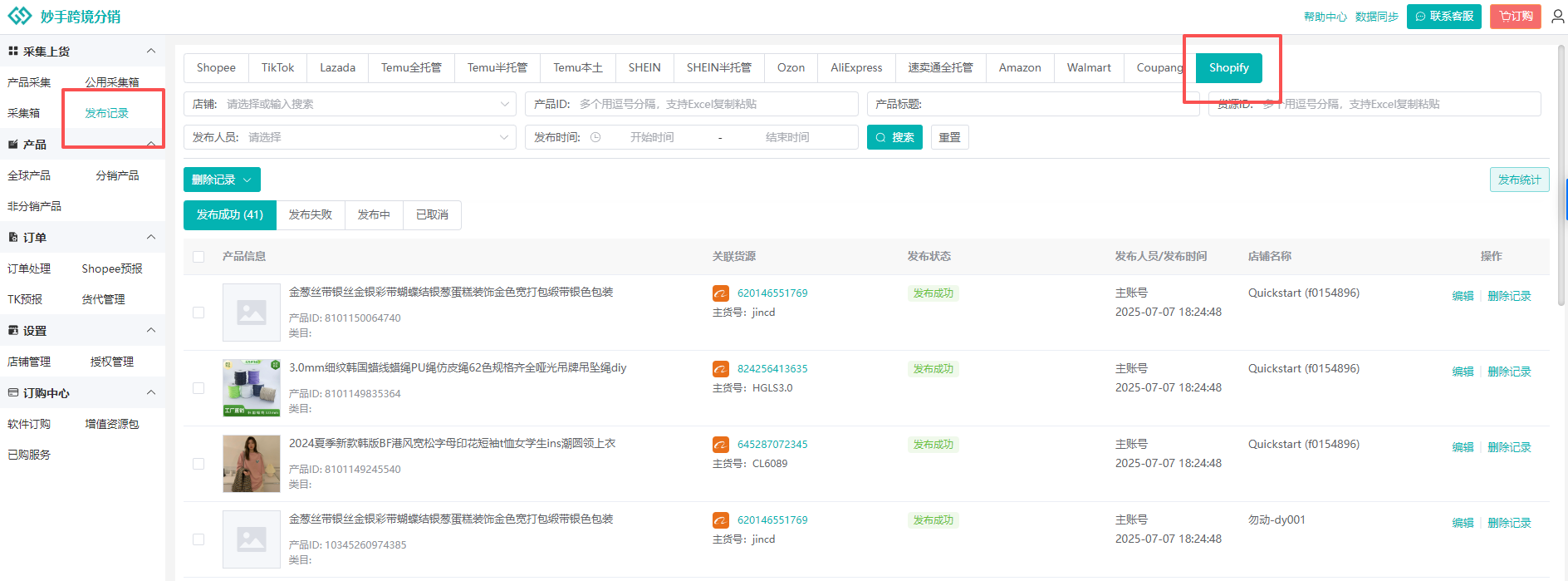Screen dimensions: 1568x581
Task: Collapse the 采集上货 sidebar section
Action: coord(150,52)
